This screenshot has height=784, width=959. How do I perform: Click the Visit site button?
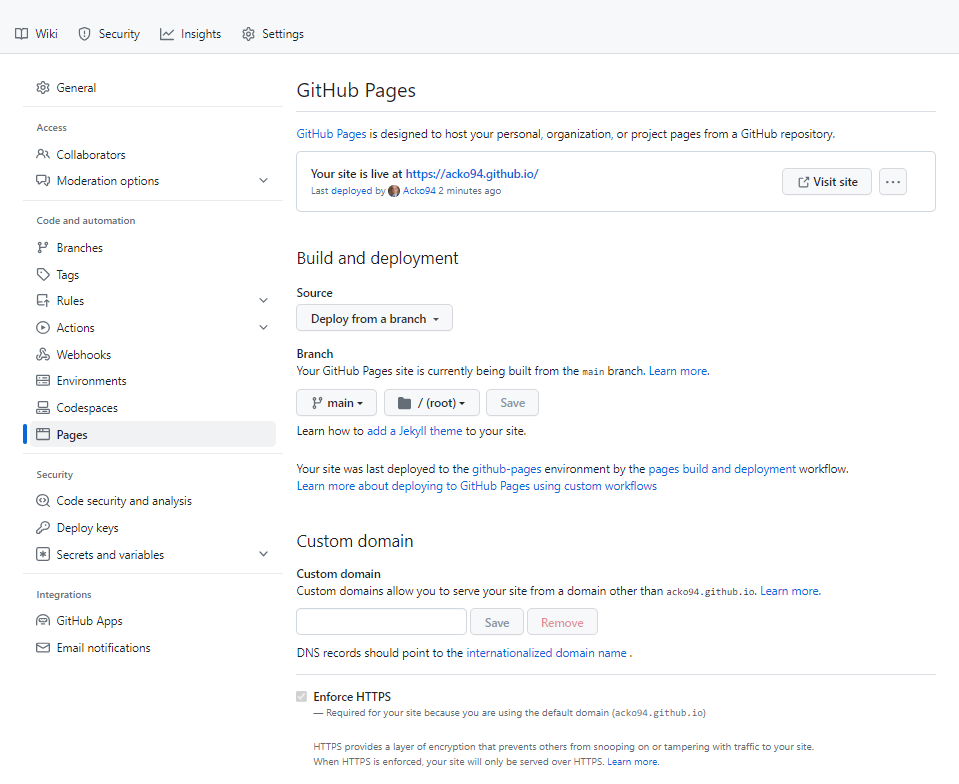pos(827,182)
